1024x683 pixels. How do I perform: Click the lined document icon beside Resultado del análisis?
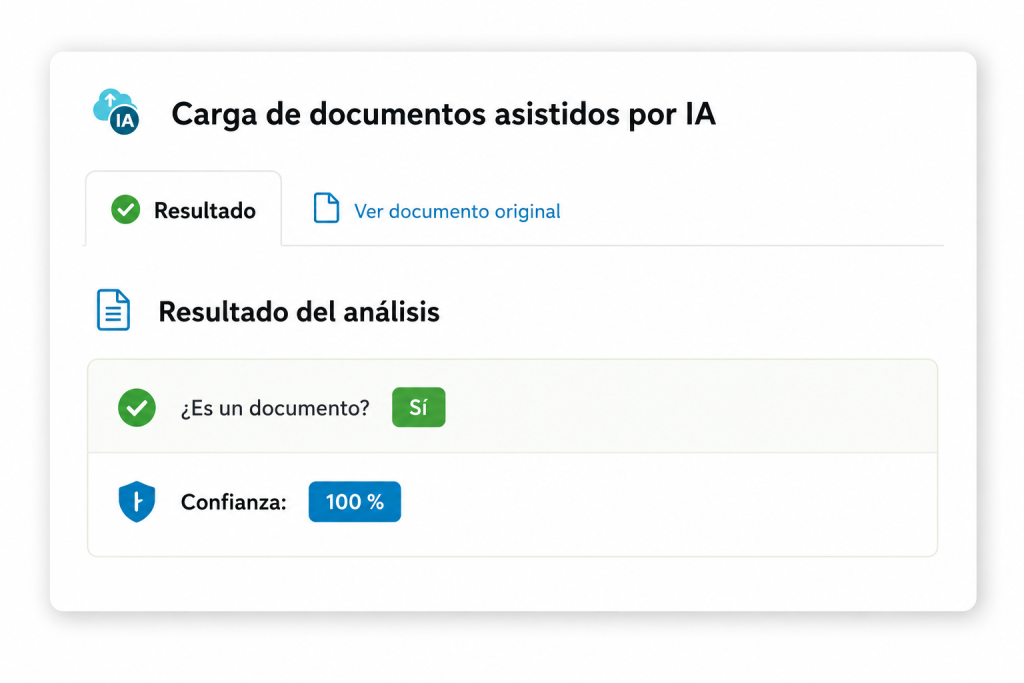point(114,310)
